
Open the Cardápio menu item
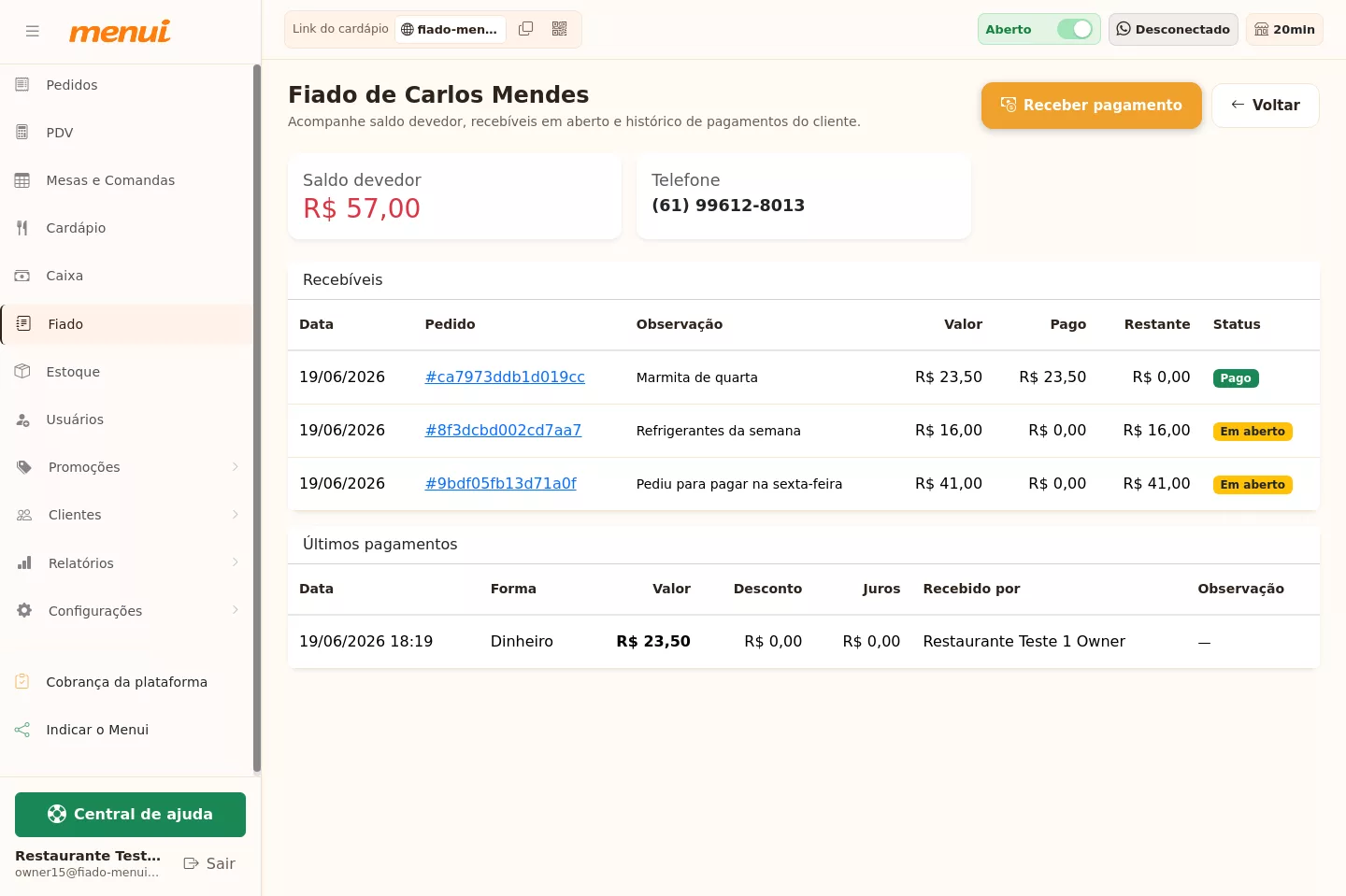[127, 228]
